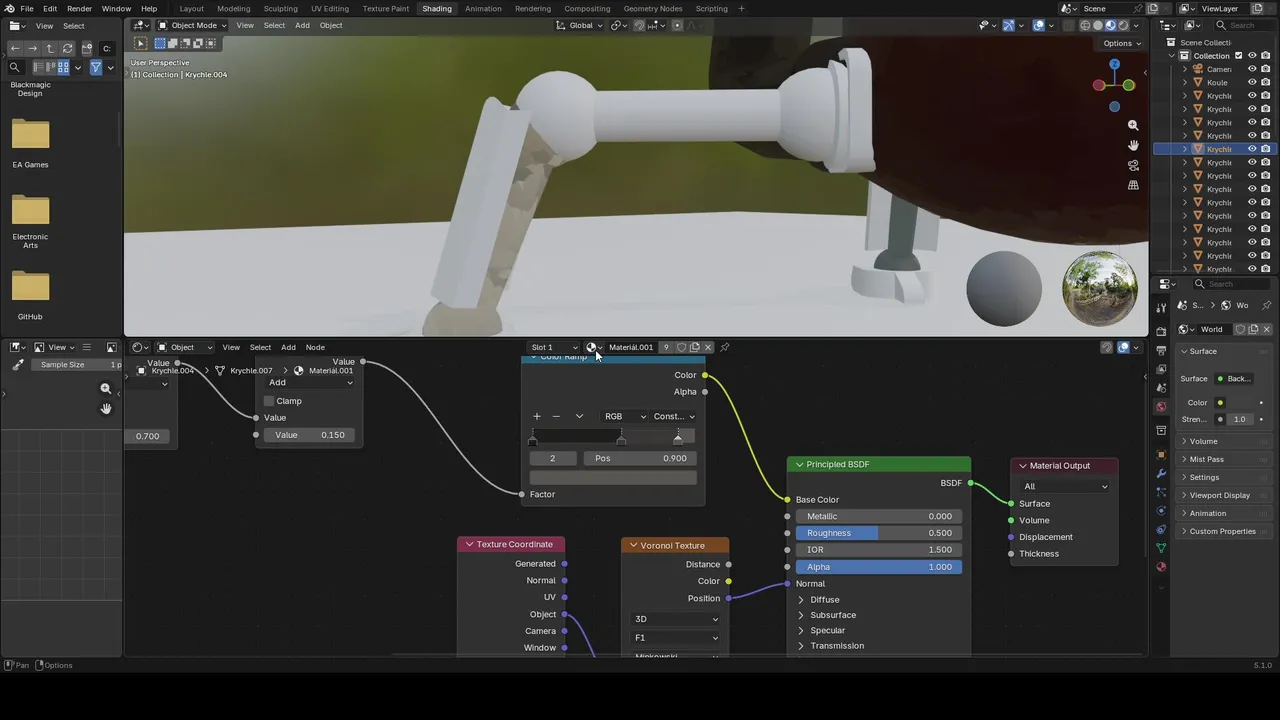
Task: Hide Koule object with eye icon
Action: click(1252, 83)
